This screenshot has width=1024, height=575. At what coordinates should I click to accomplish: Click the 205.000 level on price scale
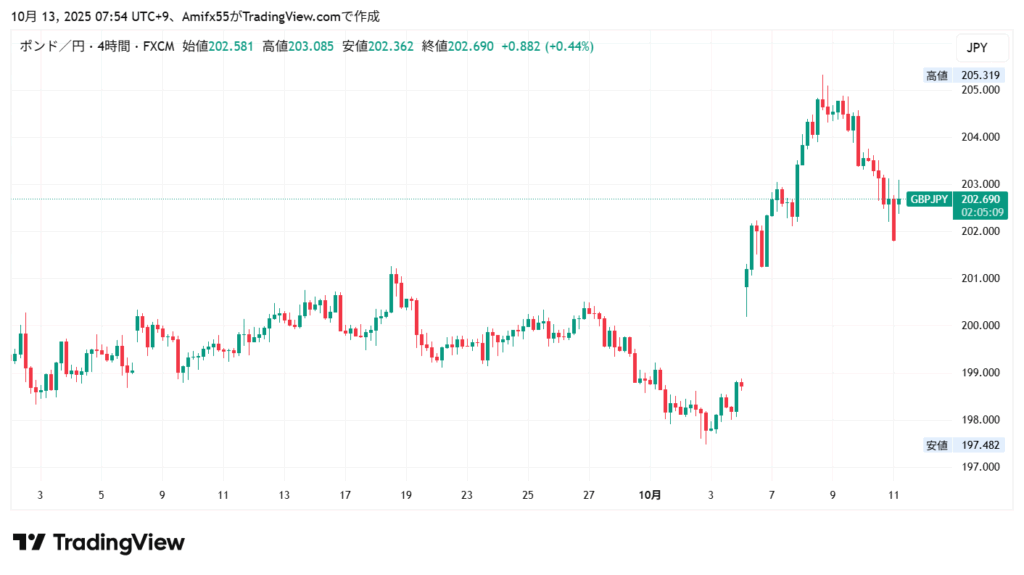pos(979,90)
